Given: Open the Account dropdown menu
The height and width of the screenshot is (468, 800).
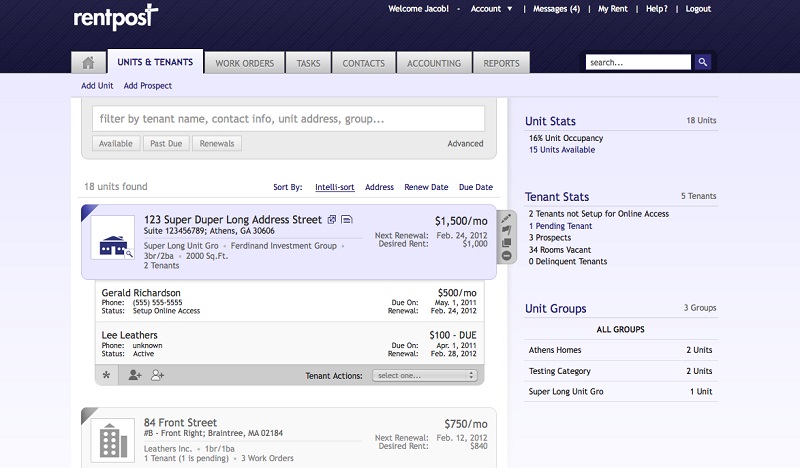Looking at the screenshot, I should click(x=491, y=9).
